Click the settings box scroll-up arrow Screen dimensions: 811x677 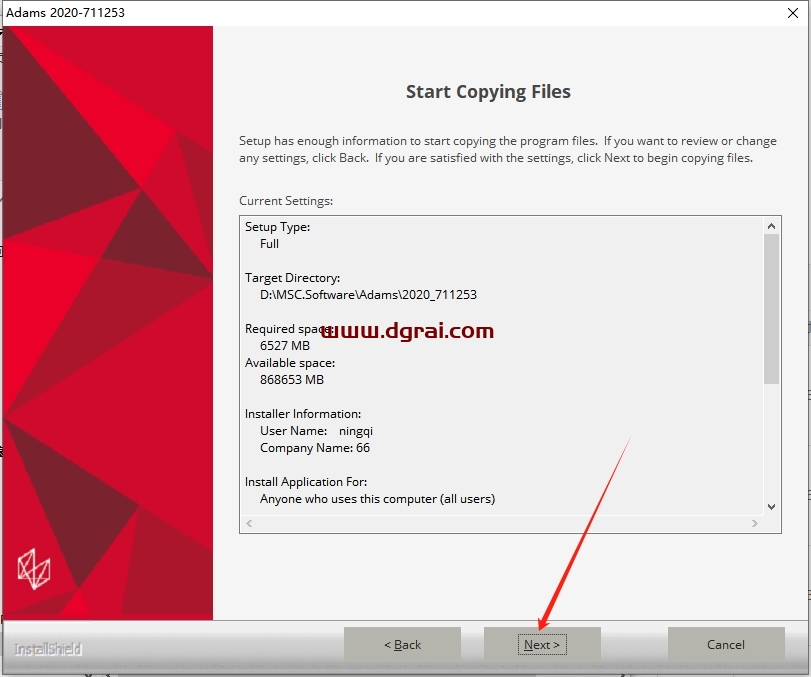click(771, 226)
